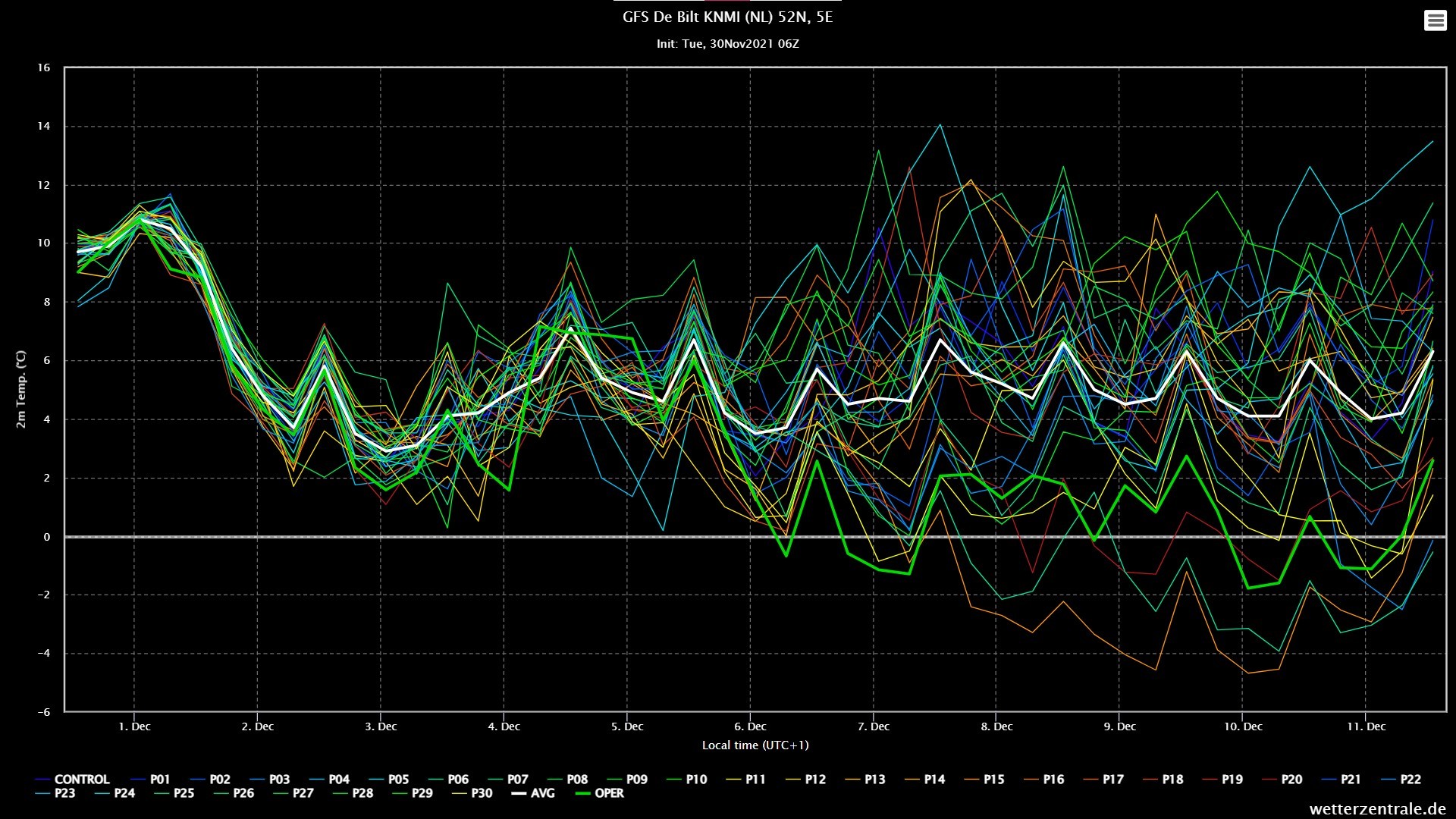Click the 10. Dec x-axis label

coord(1243,726)
